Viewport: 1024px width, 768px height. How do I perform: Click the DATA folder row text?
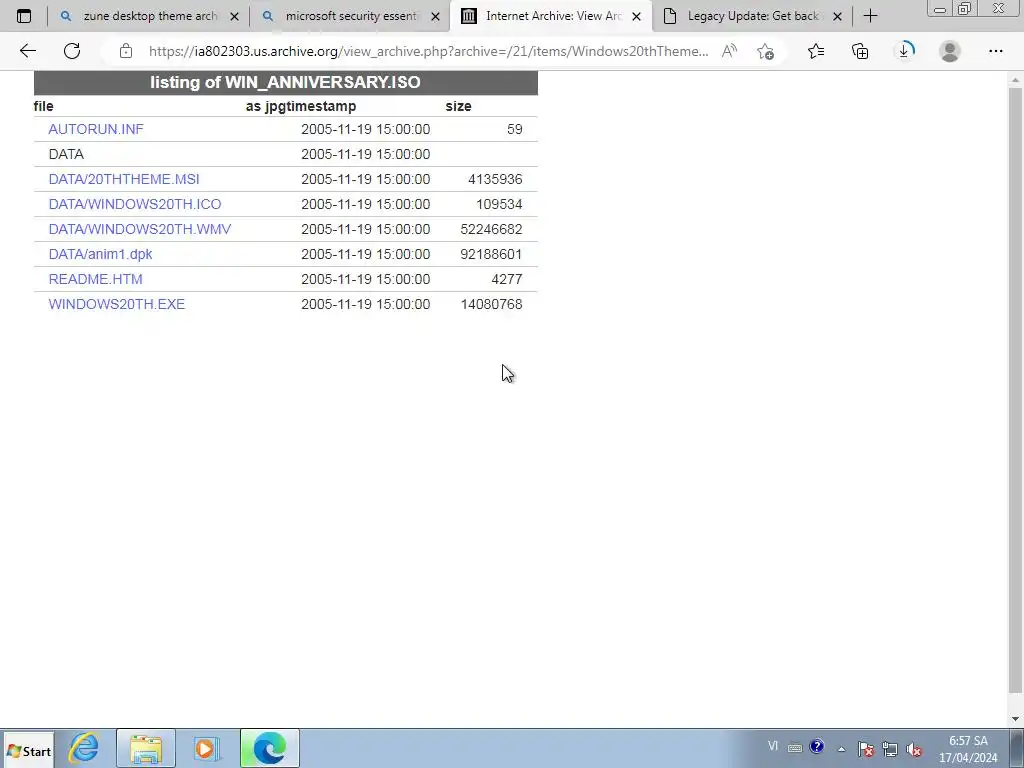click(x=66, y=154)
